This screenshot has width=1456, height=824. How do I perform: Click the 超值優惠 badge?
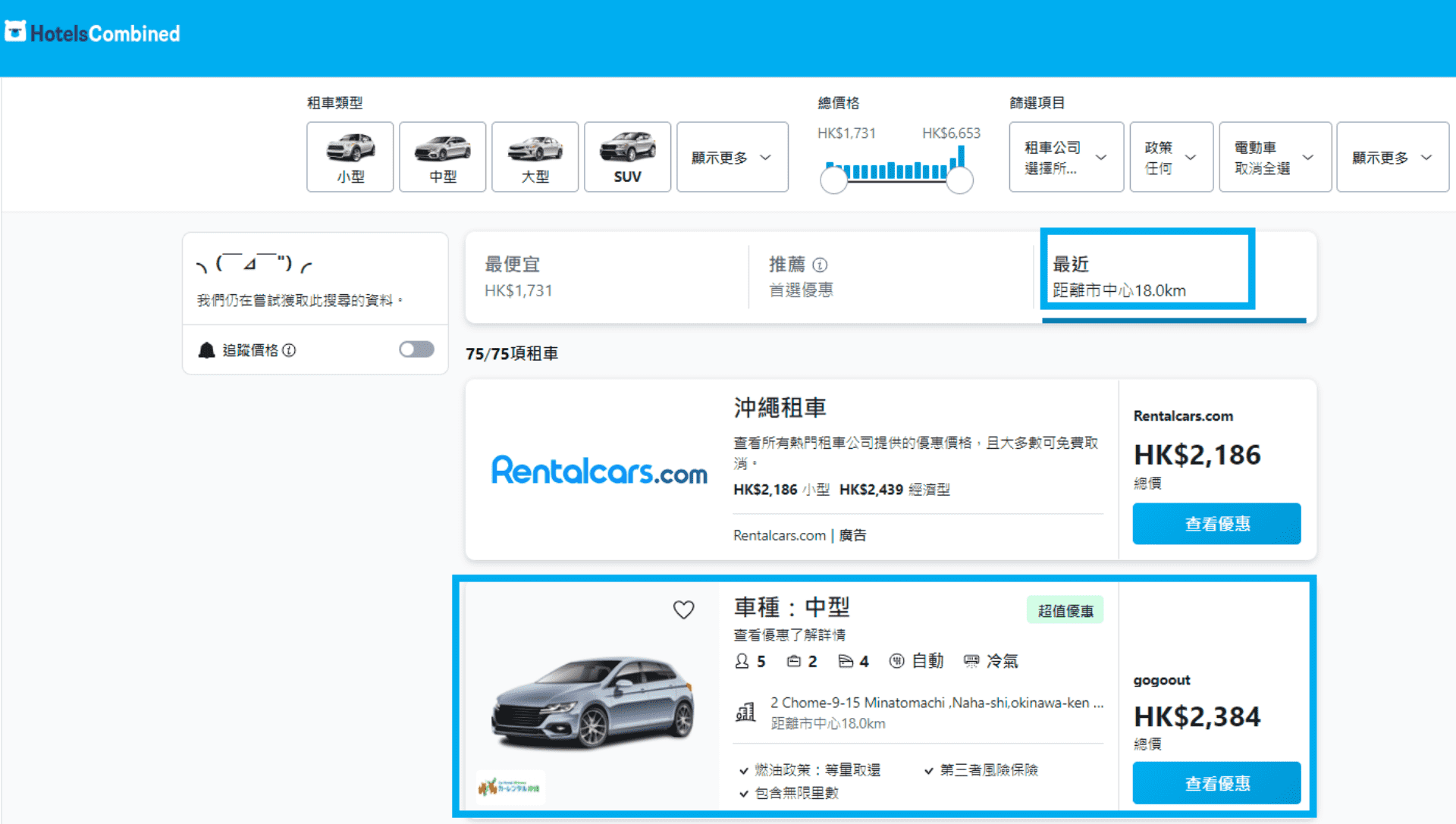click(1065, 610)
